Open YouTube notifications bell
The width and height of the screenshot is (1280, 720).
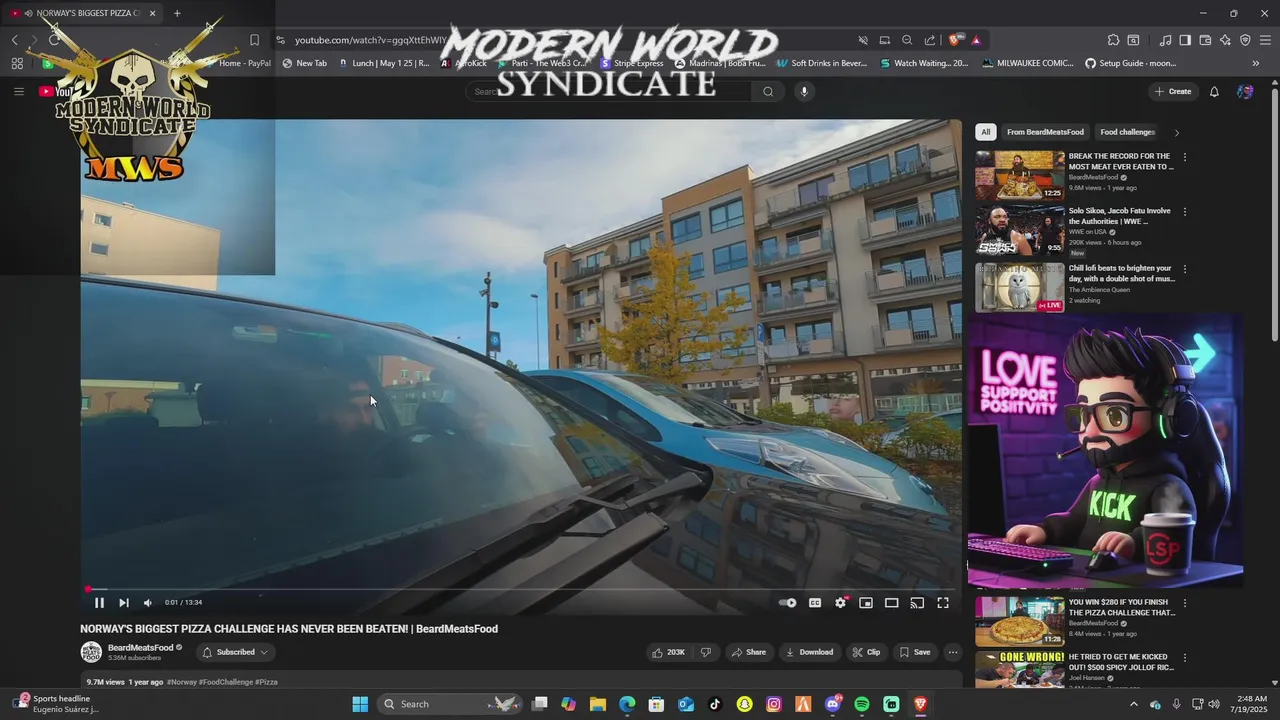click(1214, 91)
